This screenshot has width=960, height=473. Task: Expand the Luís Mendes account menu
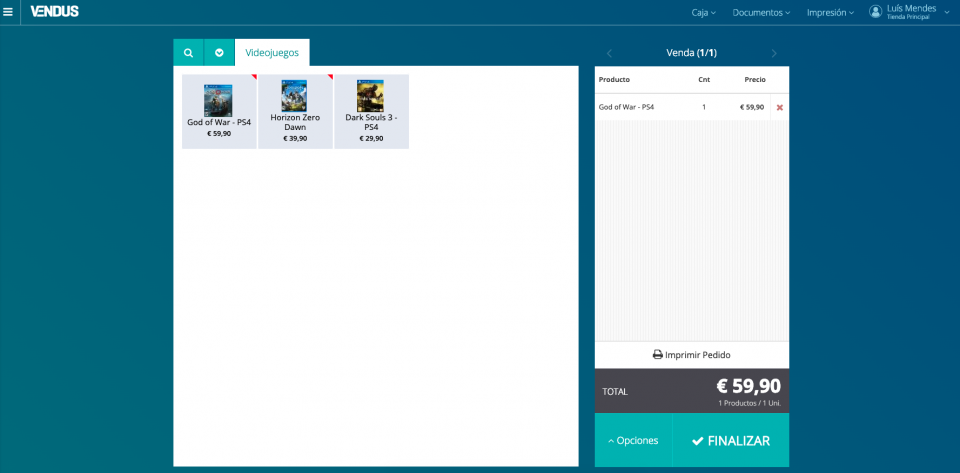pos(946,12)
